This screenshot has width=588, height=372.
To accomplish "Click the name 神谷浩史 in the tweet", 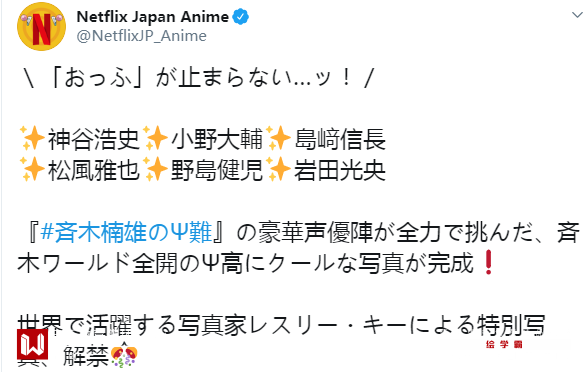I will click(x=94, y=140).
